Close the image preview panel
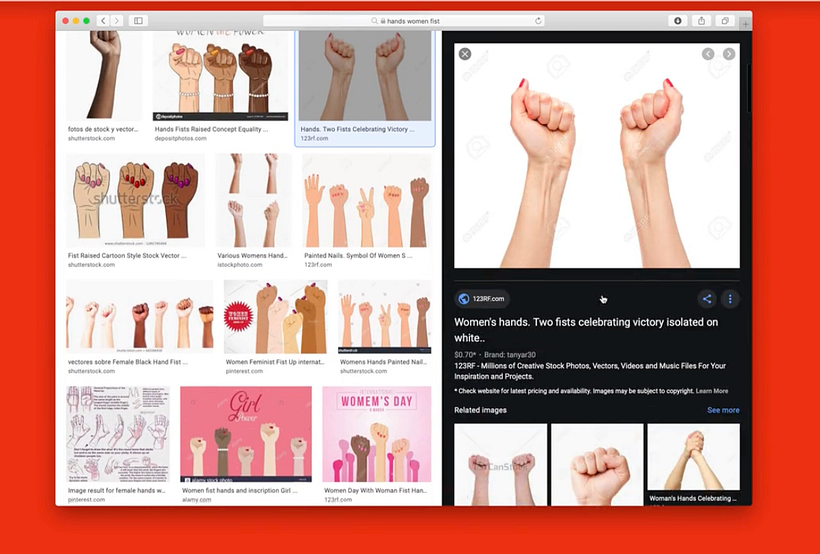Viewport: 820px width, 554px height. pyautogui.click(x=465, y=54)
